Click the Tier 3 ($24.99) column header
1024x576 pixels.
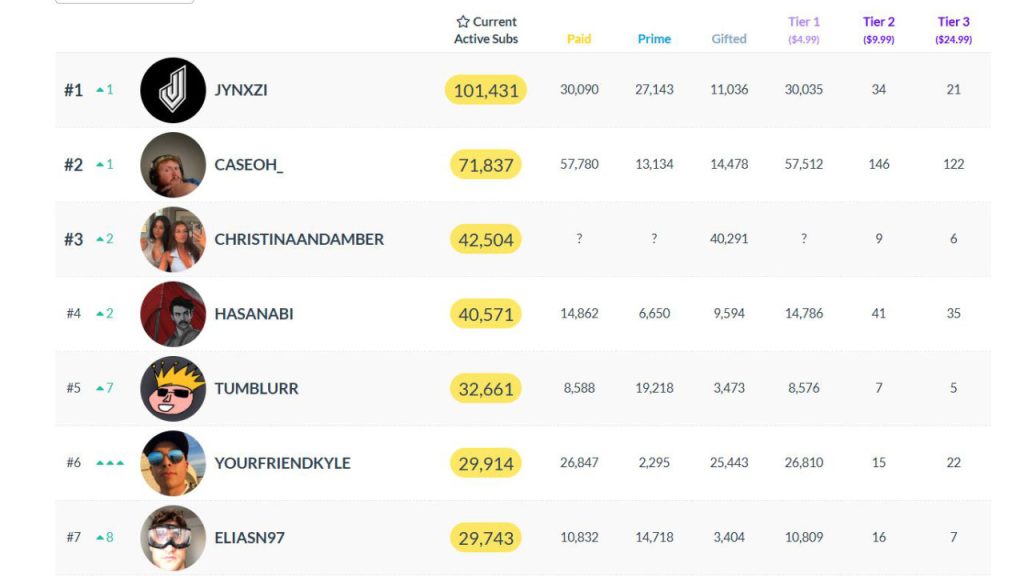click(x=953, y=28)
